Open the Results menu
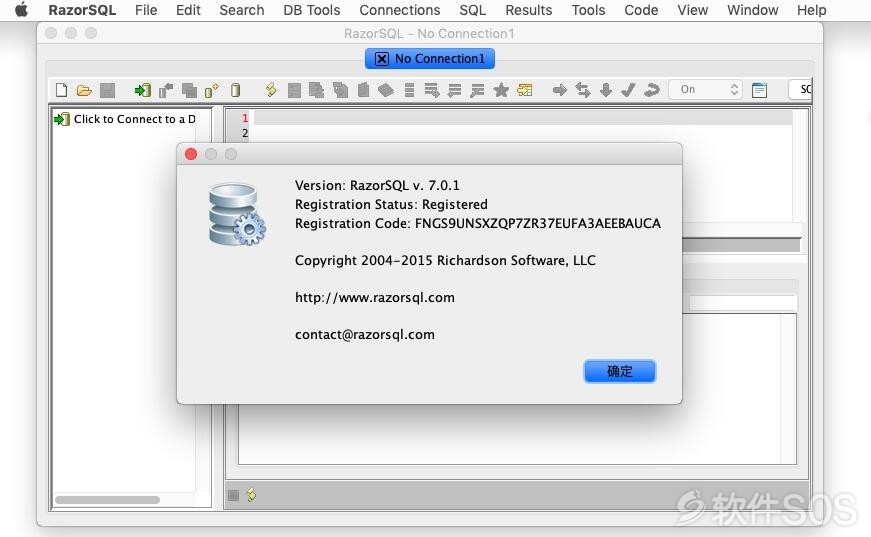 click(529, 10)
